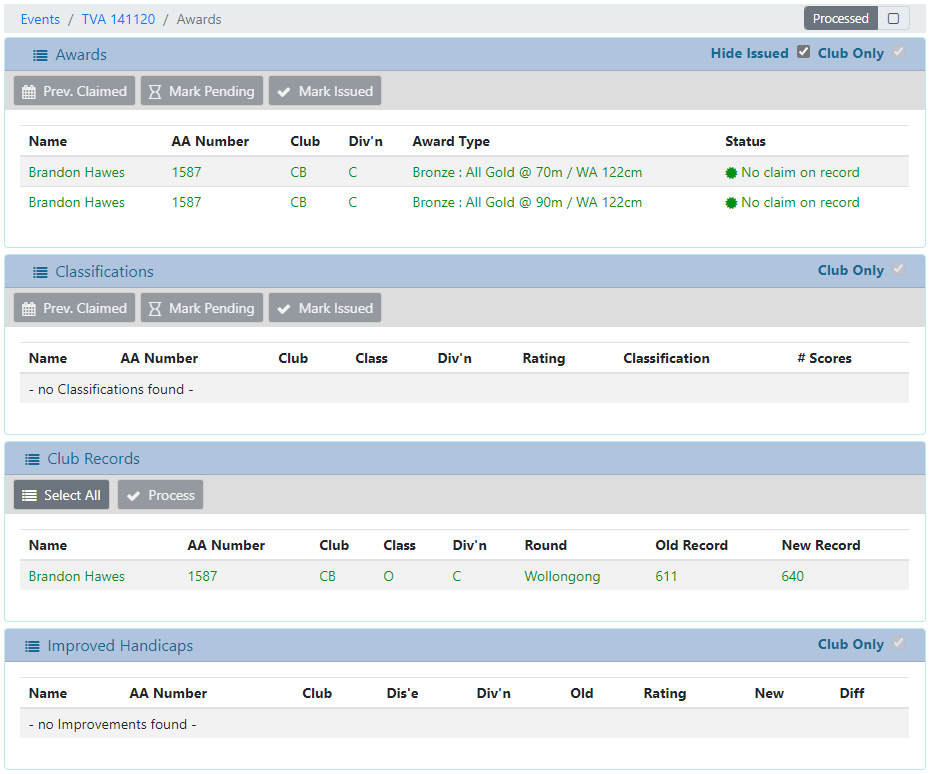This screenshot has height=774, width=932.
Task: Click new record value 640
Action: click(792, 577)
